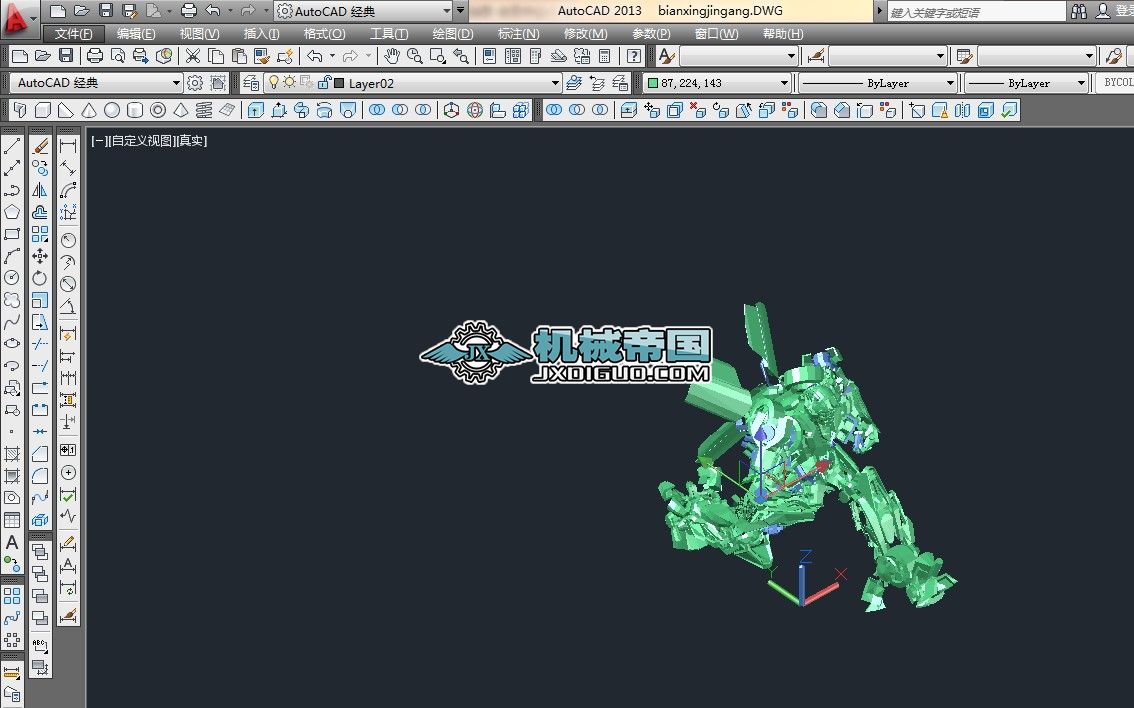Open the 修改(M) menu
The width and height of the screenshot is (1134, 708).
pos(585,34)
